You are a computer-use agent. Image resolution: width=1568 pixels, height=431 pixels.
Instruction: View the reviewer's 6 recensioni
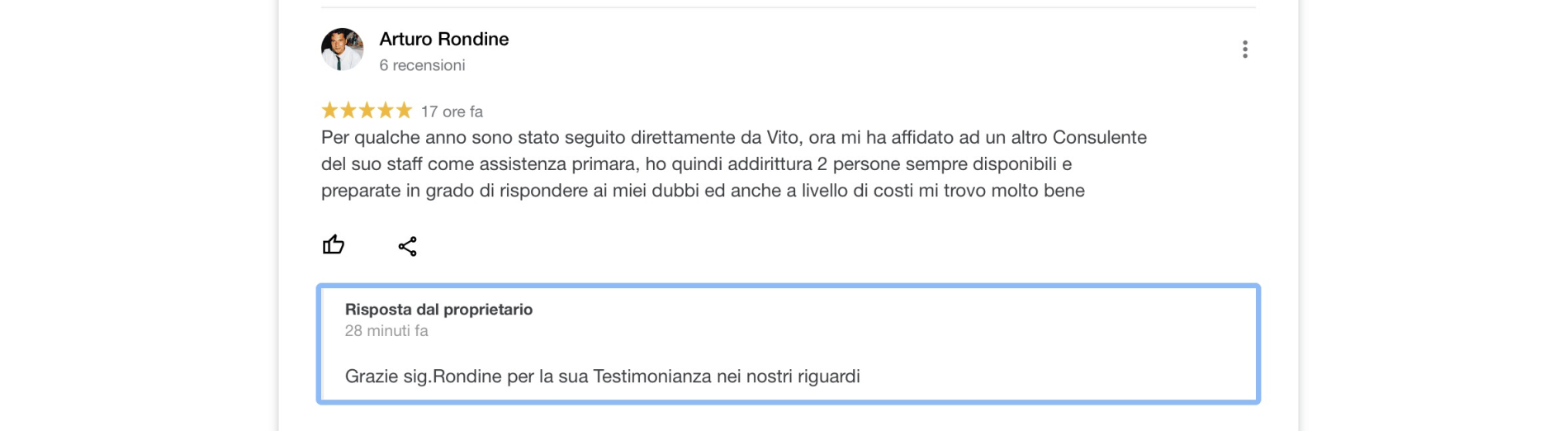click(x=422, y=65)
